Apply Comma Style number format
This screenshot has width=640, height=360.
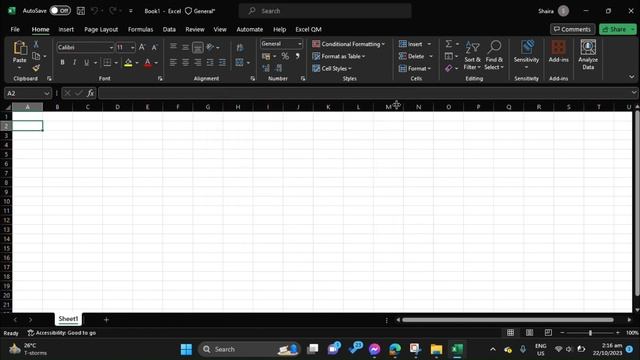point(298,56)
